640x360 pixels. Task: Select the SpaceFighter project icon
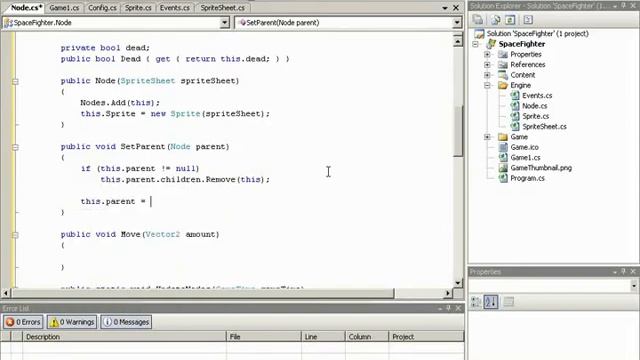tap(491, 44)
